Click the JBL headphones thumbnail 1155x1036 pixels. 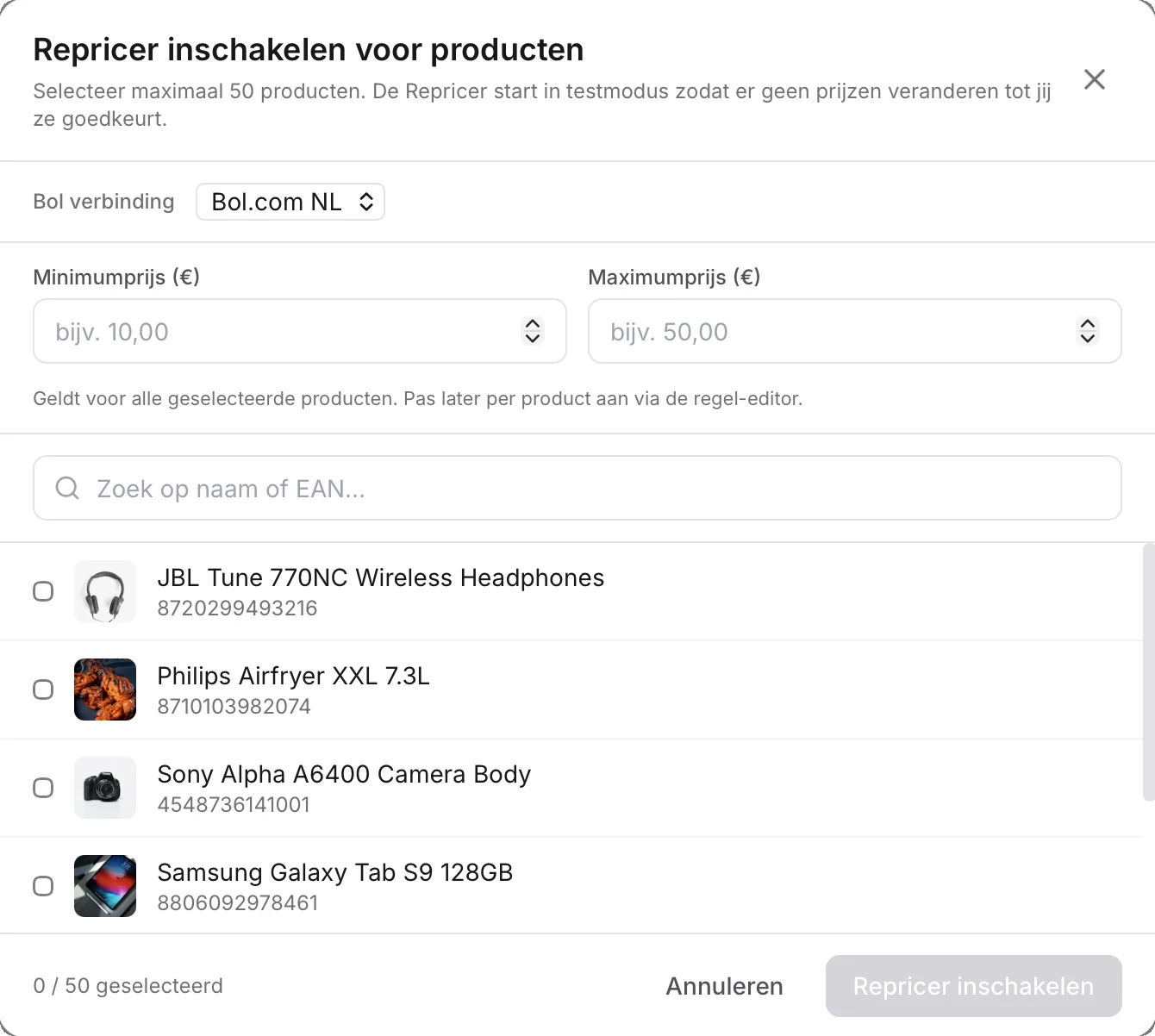[105, 591]
